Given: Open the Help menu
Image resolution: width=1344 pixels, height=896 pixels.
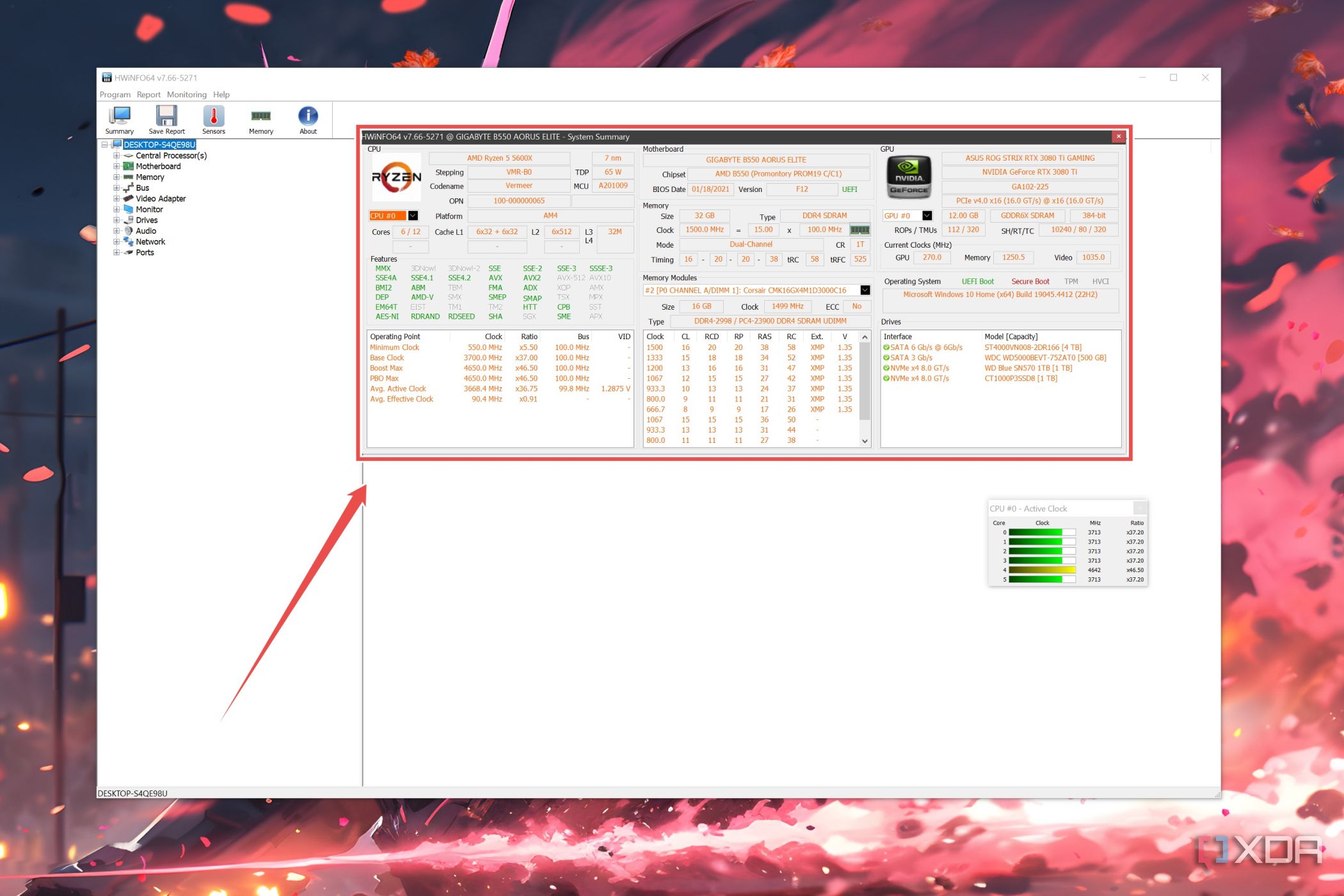Looking at the screenshot, I should (221, 95).
